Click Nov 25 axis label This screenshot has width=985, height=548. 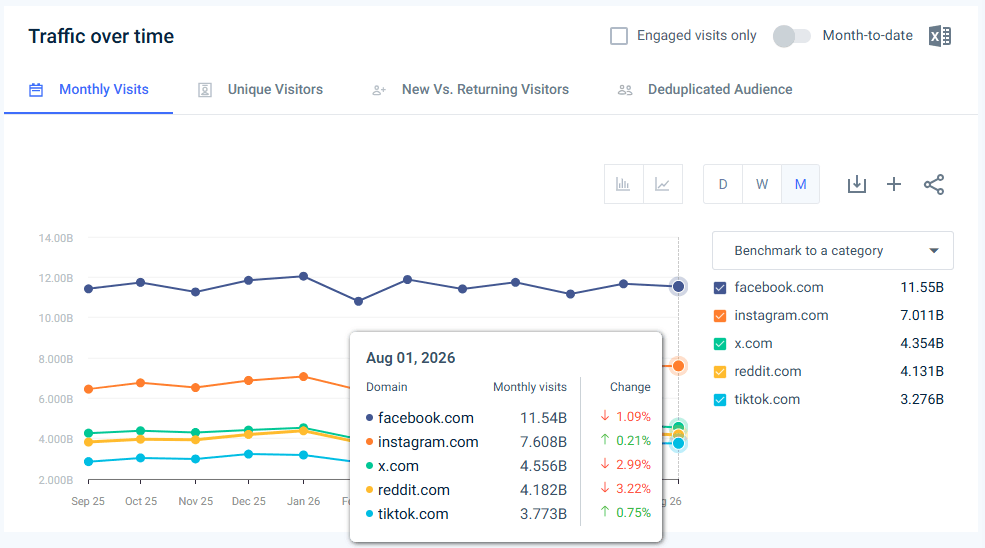point(195,501)
